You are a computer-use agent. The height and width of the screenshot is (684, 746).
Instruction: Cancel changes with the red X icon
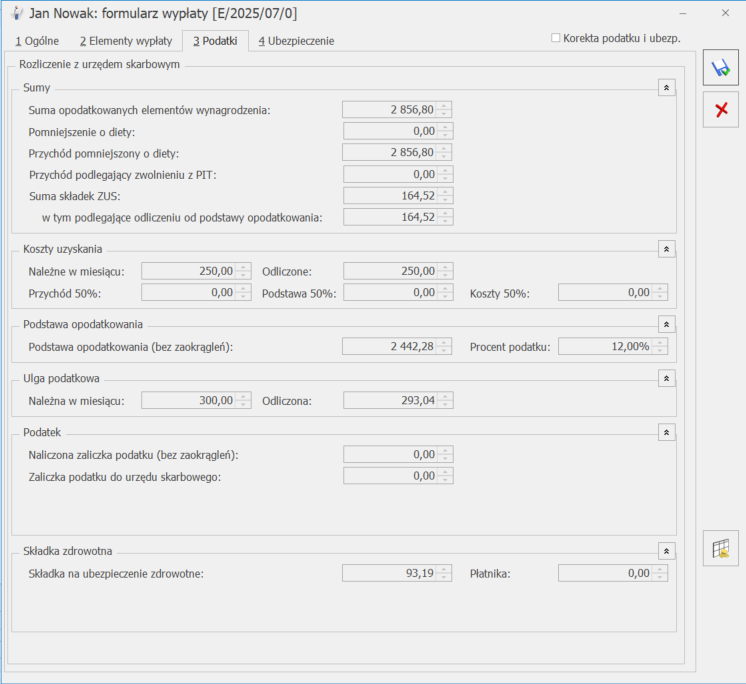[x=721, y=110]
